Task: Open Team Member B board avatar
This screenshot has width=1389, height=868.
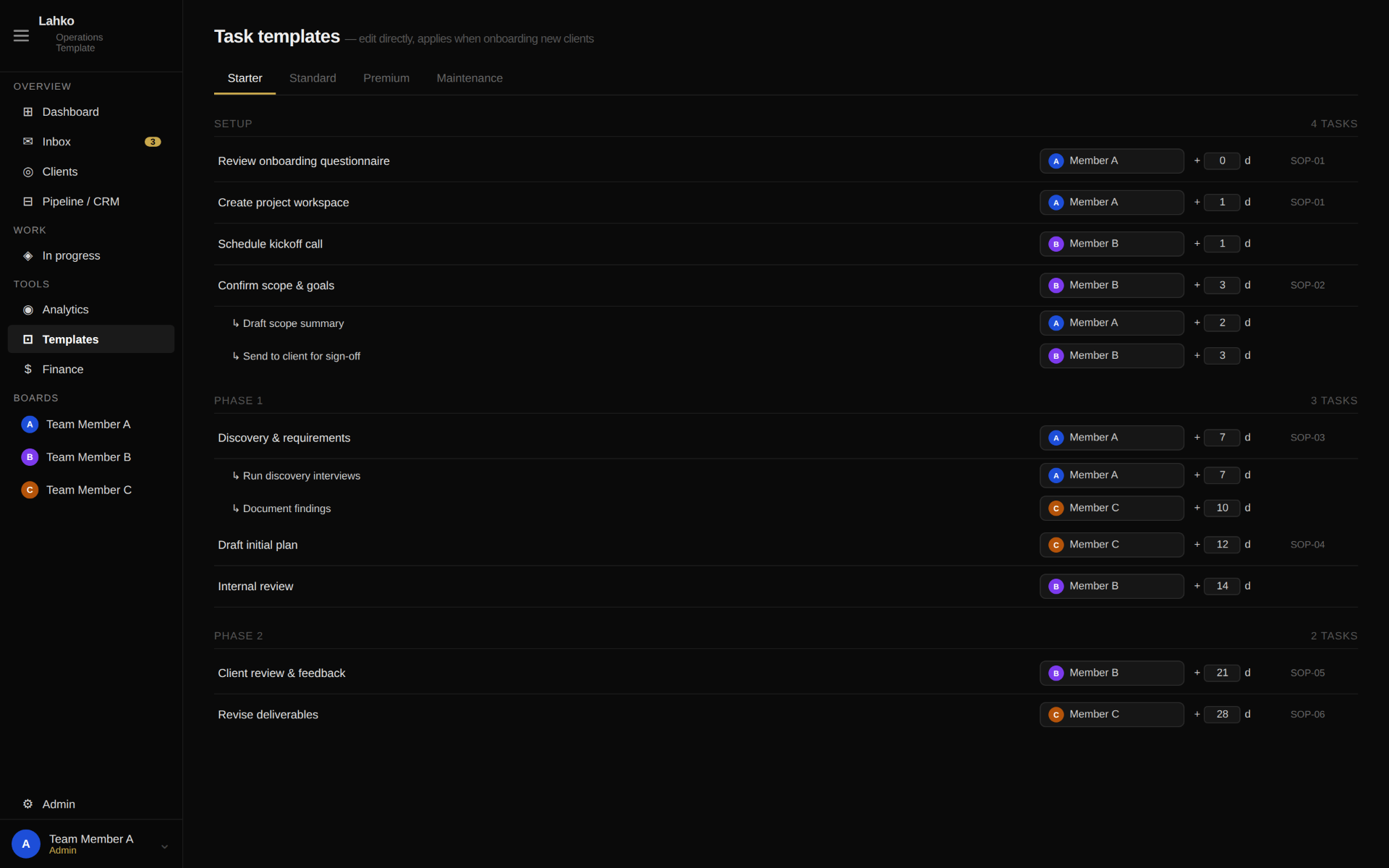Action: coord(30,457)
